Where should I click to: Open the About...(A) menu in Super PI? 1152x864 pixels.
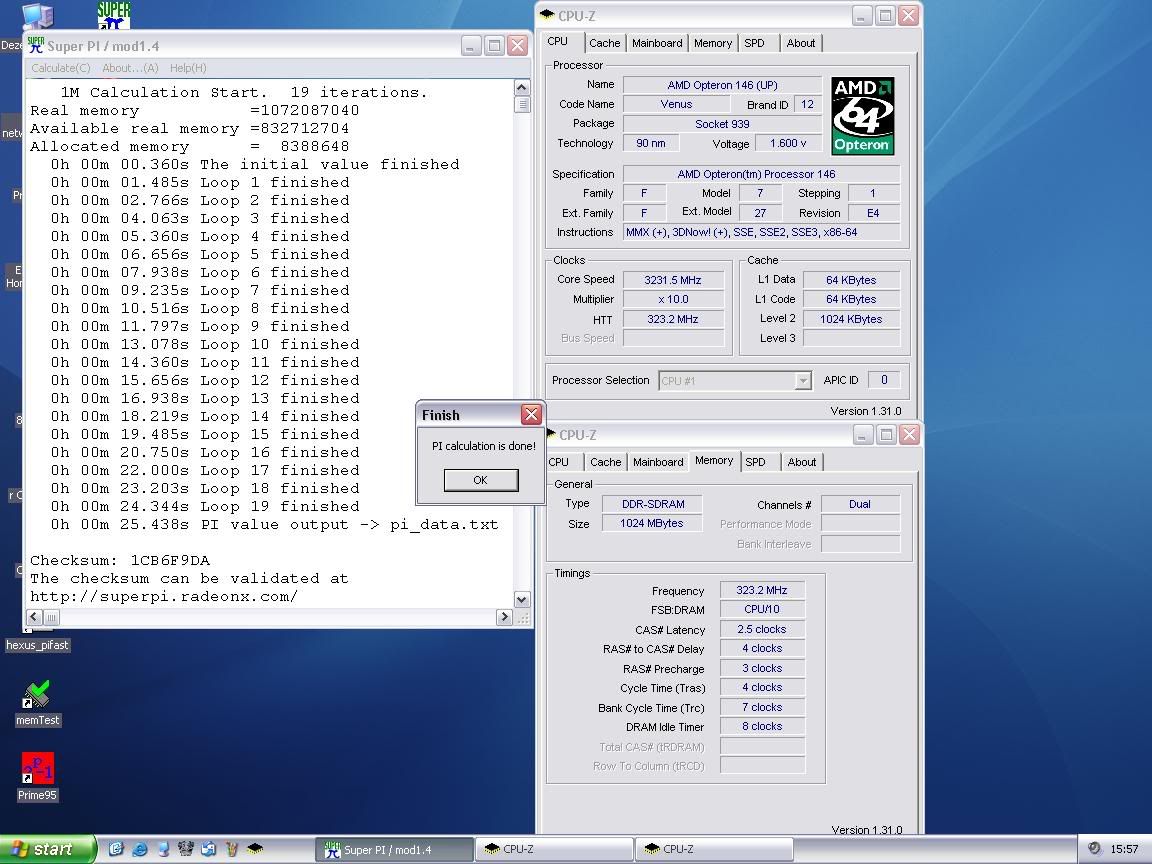pyautogui.click(x=130, y=68)
